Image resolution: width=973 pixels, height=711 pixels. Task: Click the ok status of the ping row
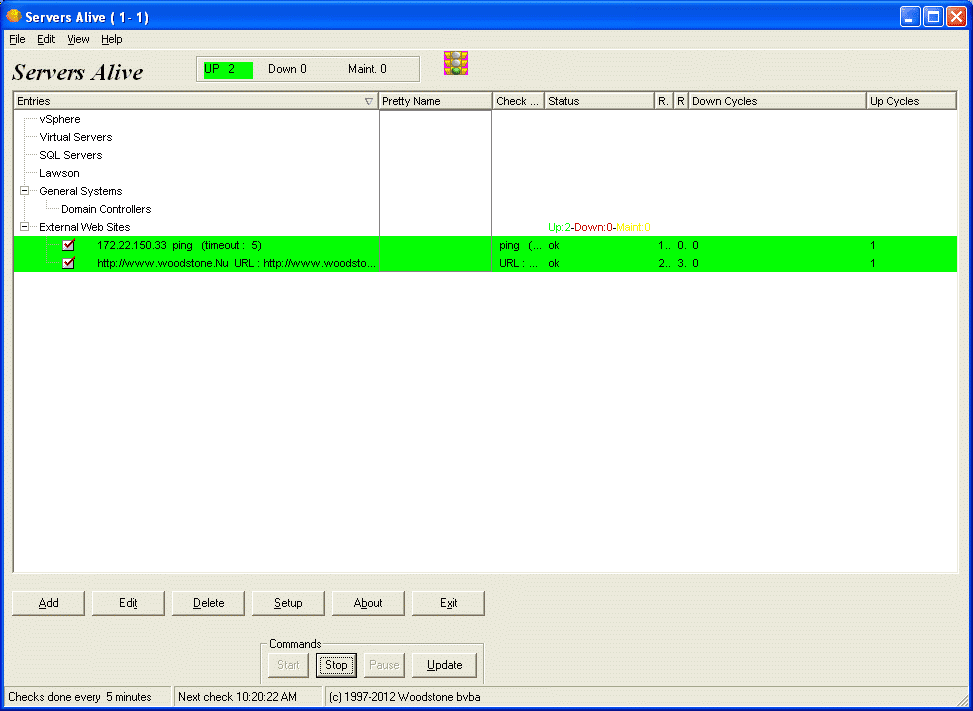pos(554,245)
